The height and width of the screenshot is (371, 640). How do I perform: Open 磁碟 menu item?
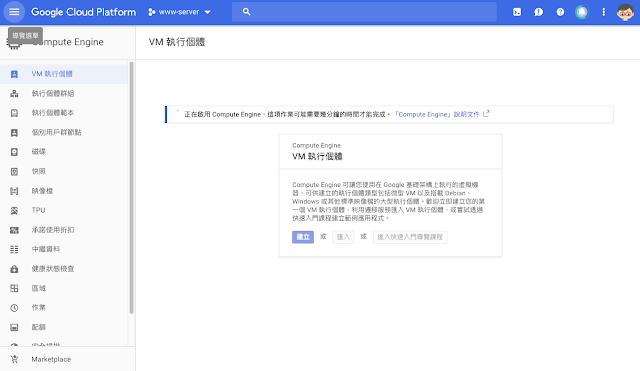pyautogui.click(x=64, y=152)
